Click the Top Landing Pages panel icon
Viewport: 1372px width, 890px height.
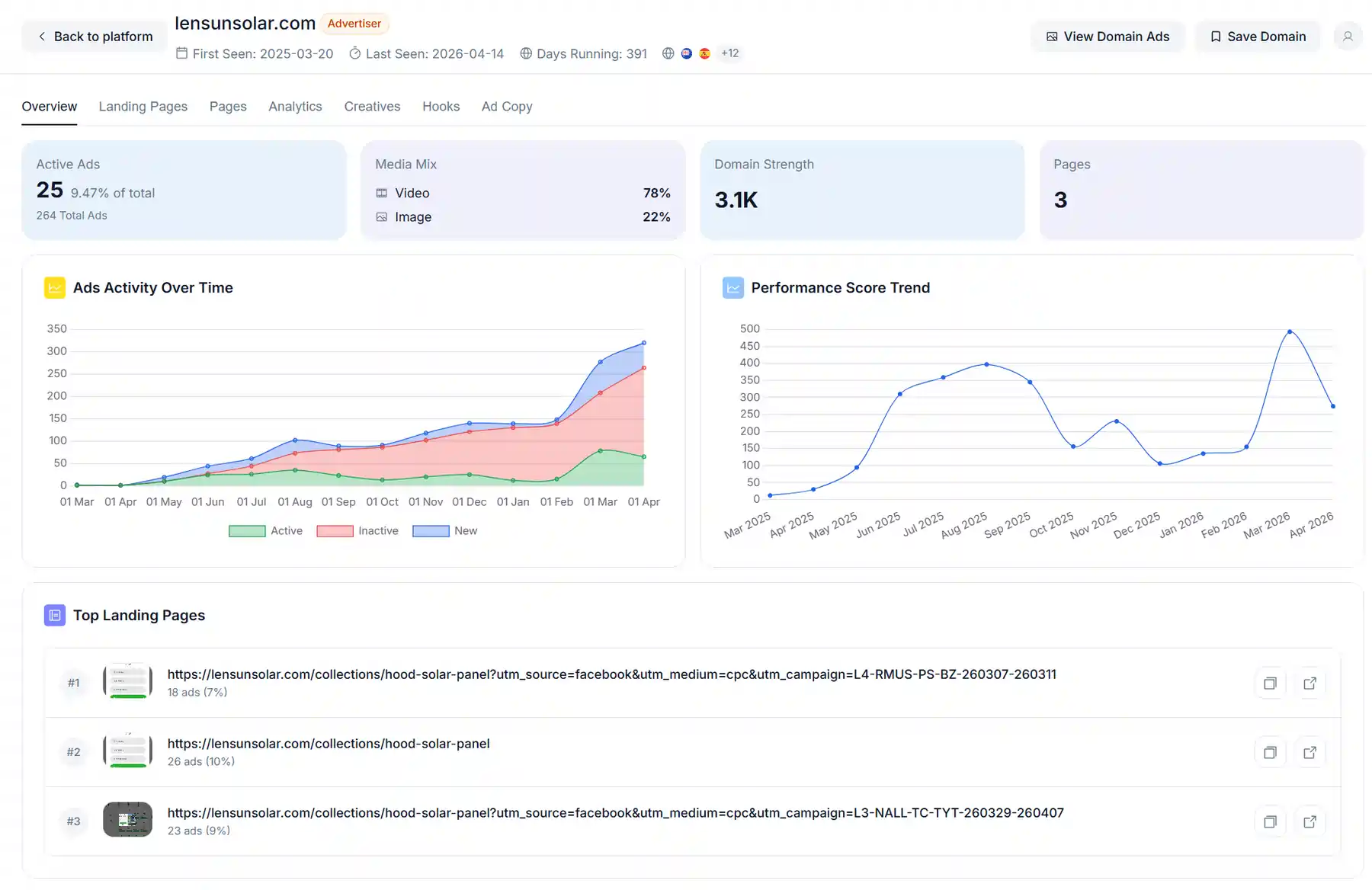coord(54,615)
